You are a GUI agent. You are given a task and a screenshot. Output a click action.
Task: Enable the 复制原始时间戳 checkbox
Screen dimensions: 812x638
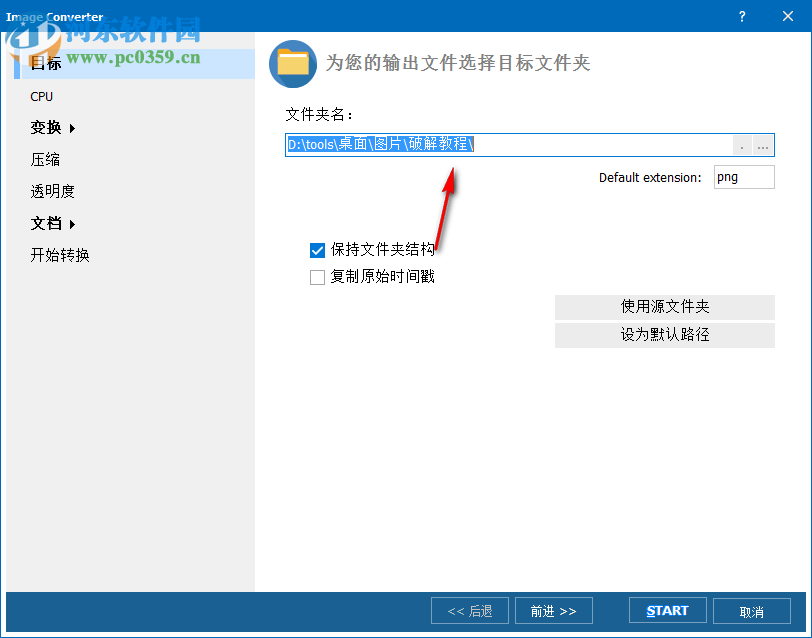[x=317, y=277]
